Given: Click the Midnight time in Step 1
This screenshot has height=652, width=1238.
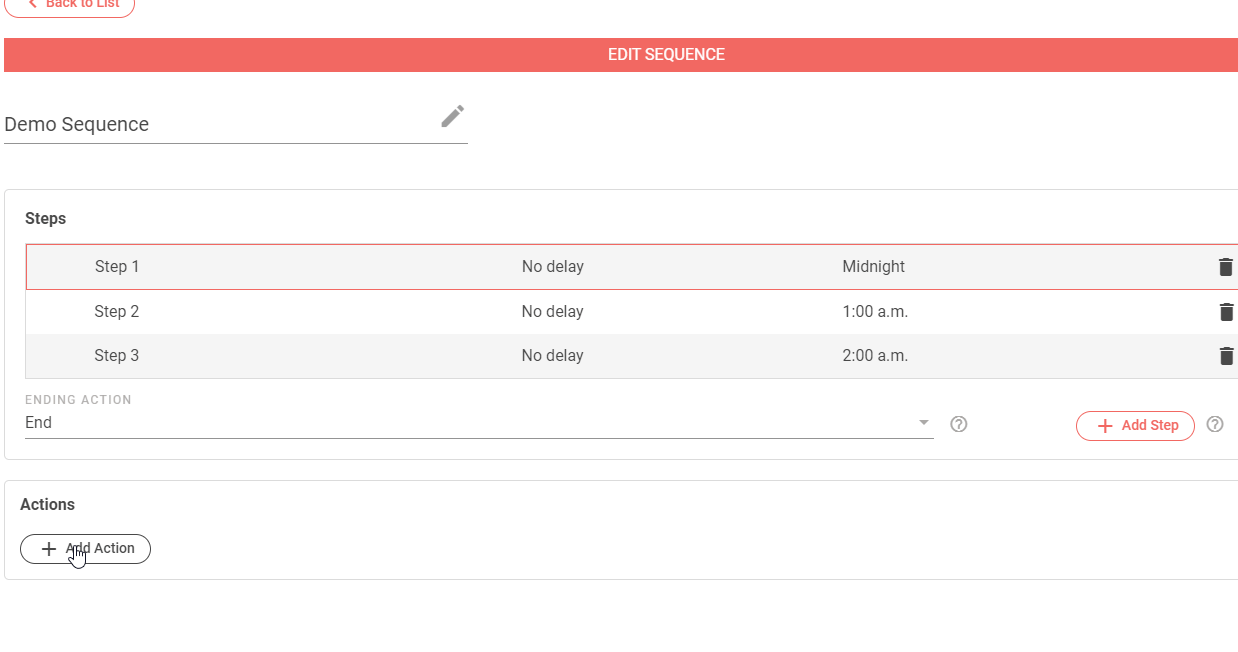Looking at the screenshot, I should point(873,267).
